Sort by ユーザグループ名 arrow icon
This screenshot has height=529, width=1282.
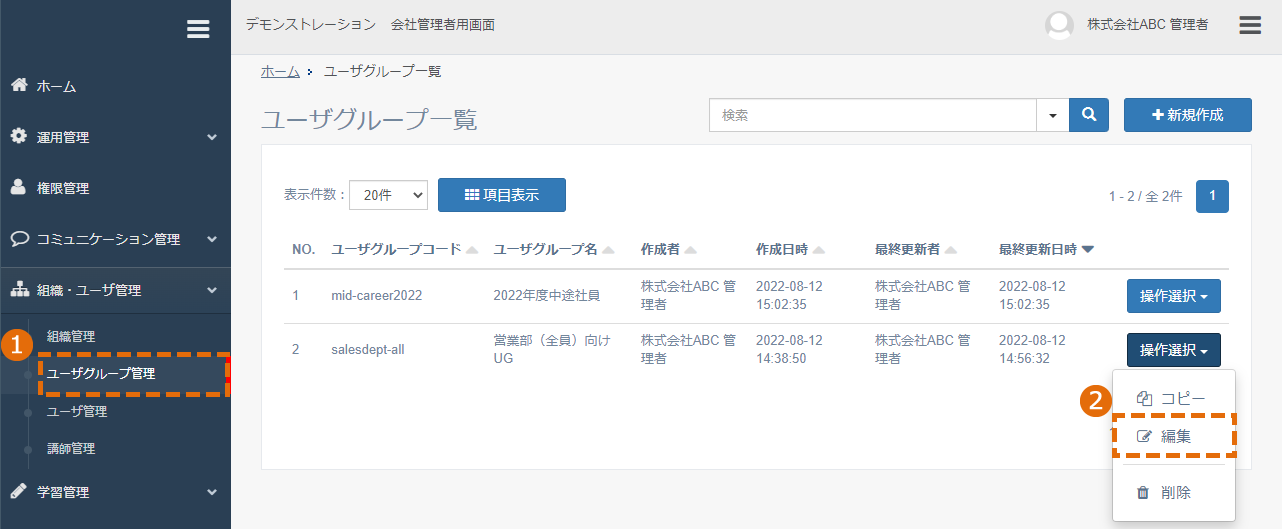[608, 250]
